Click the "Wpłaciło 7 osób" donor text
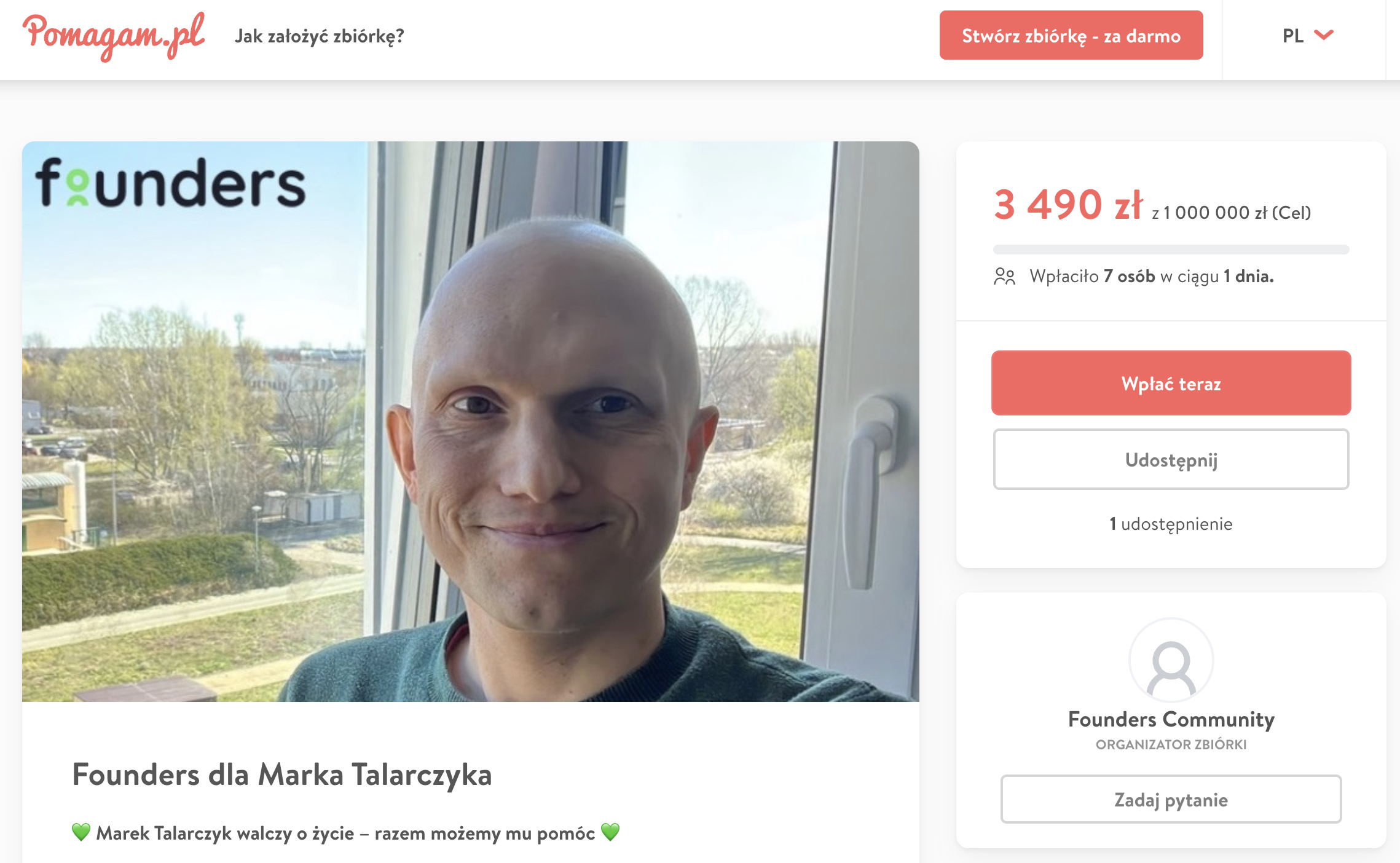The image size is (1400, 863). click(1093, 277)
